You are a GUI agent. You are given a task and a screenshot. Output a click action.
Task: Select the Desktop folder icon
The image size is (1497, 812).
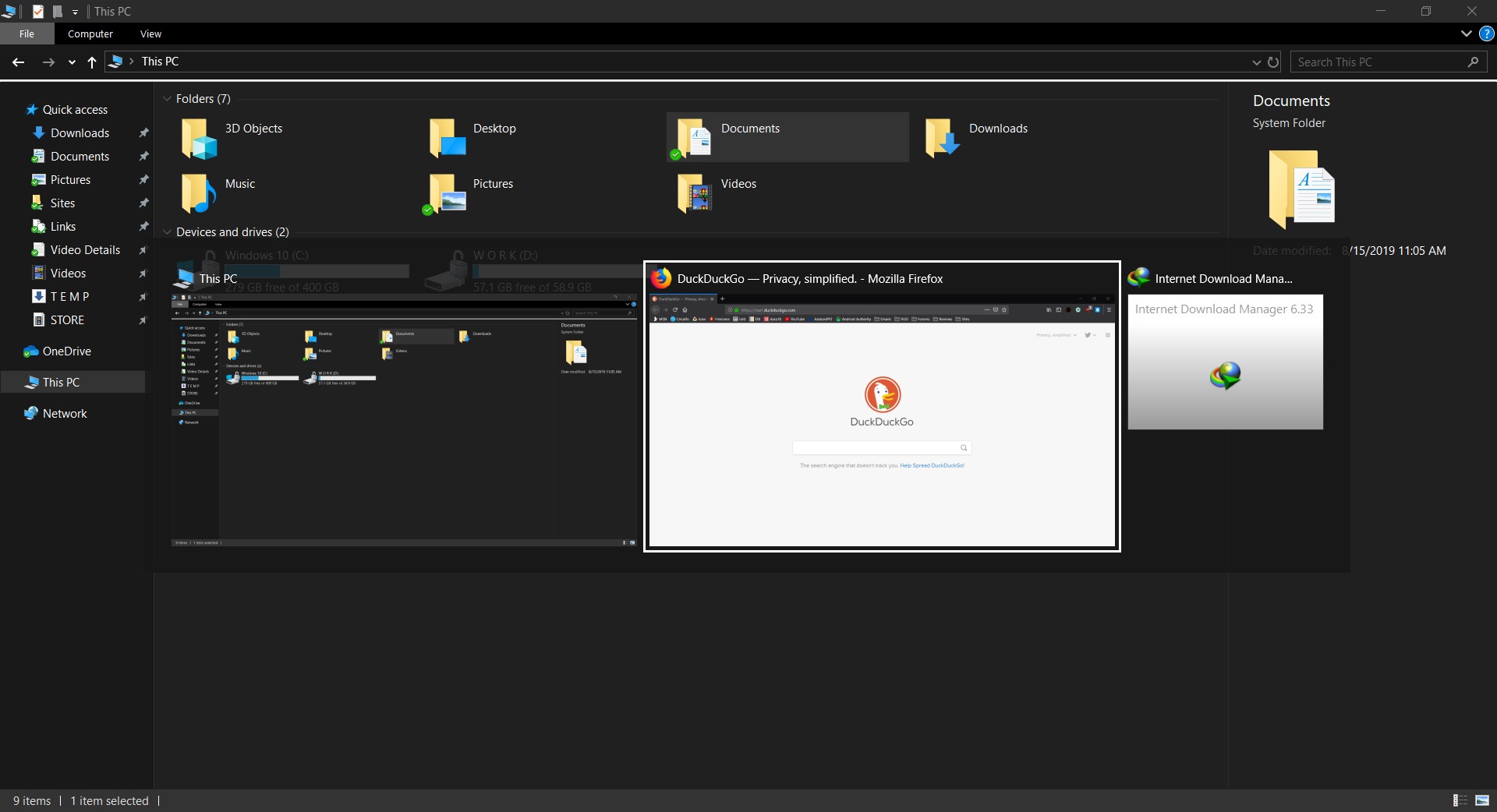(447, 138)
